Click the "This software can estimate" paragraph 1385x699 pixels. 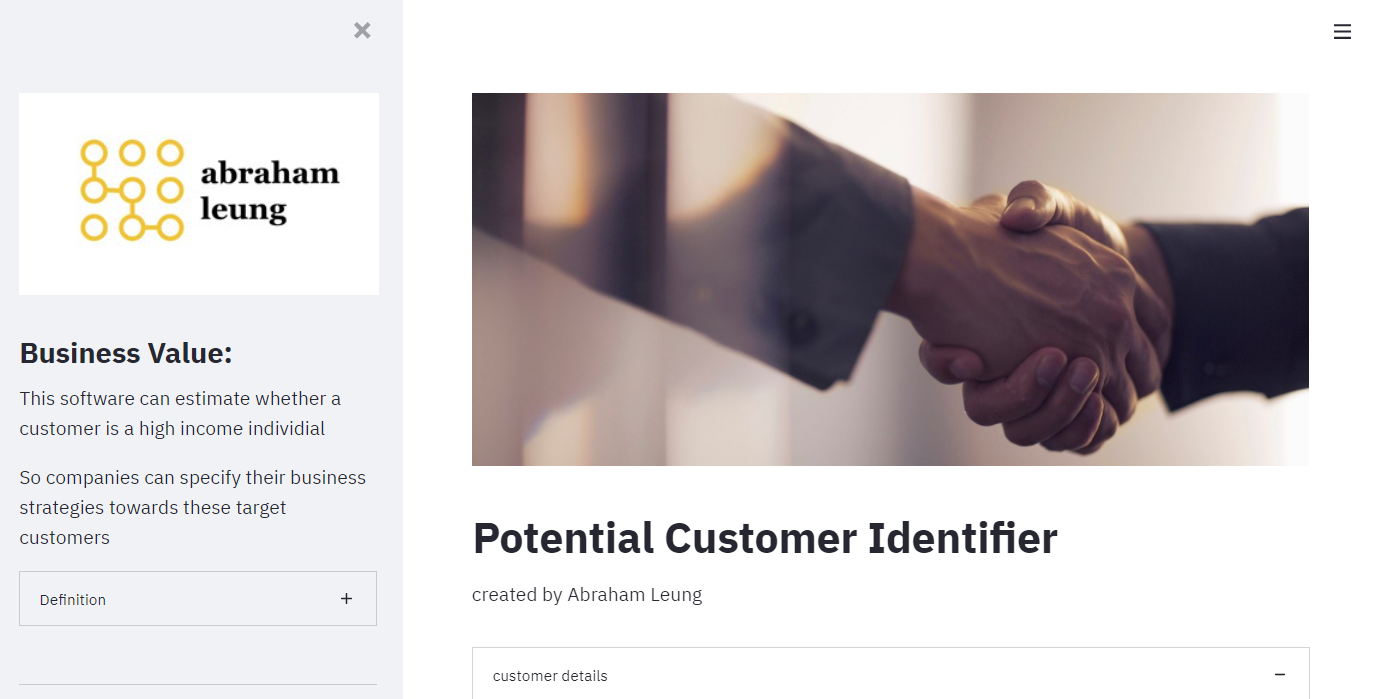[x=180, y=413]
